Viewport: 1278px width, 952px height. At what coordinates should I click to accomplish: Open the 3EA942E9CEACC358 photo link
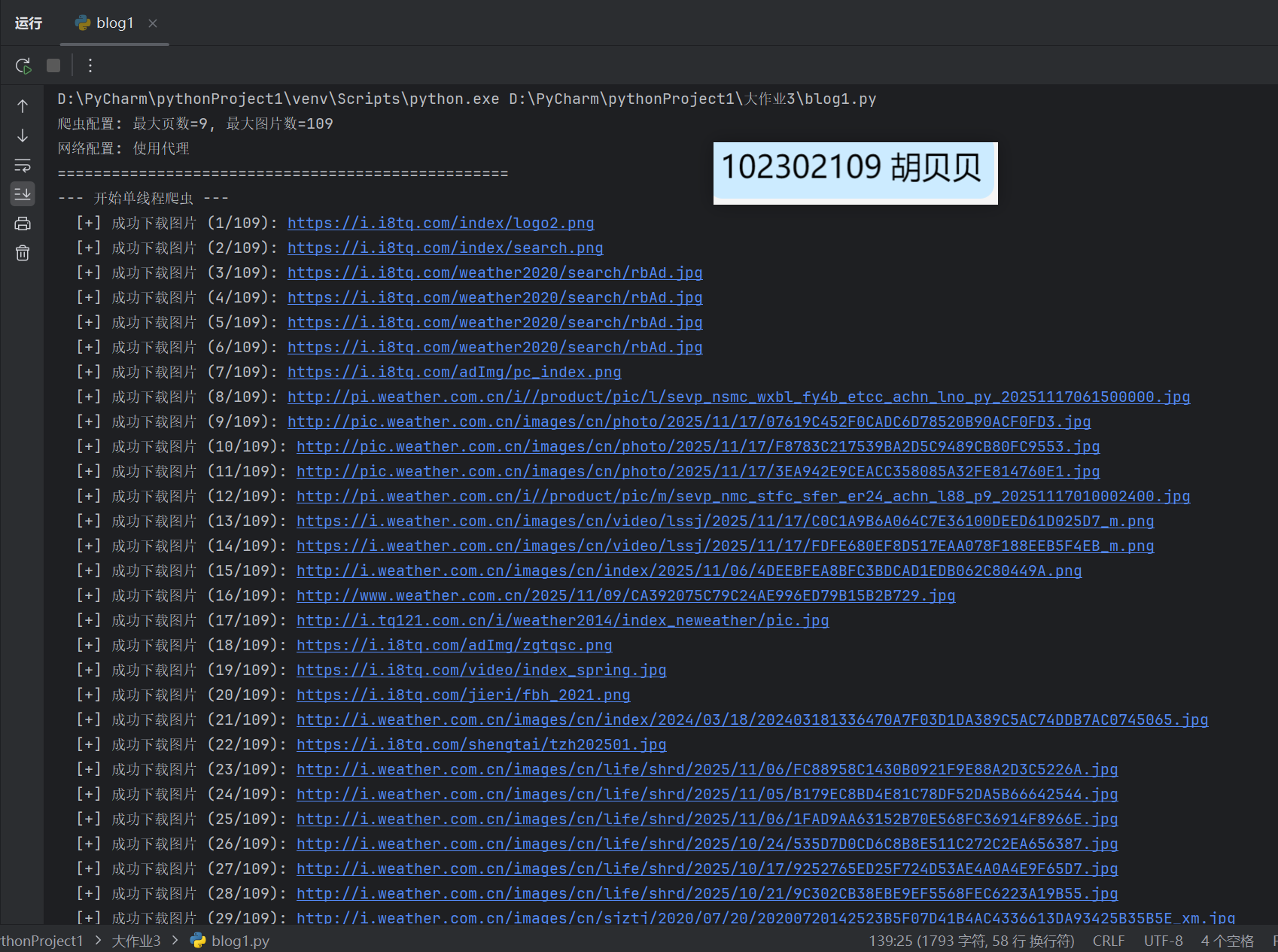[x=698, y=472]
